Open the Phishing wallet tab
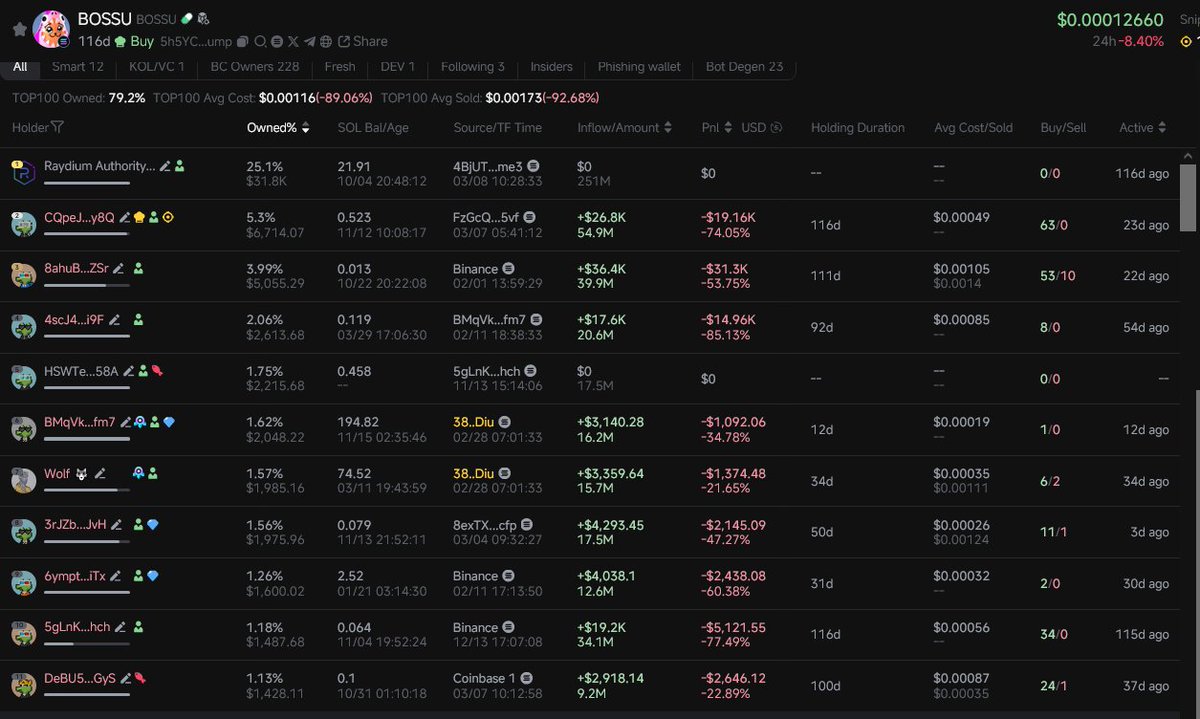The width and height of the screenshot is (1200, 719). point(638,67)
